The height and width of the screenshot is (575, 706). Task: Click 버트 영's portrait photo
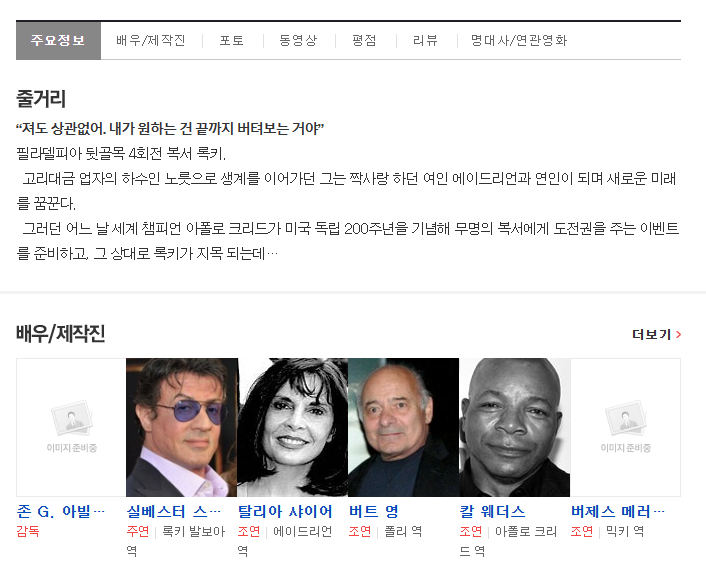click(403, 427)
